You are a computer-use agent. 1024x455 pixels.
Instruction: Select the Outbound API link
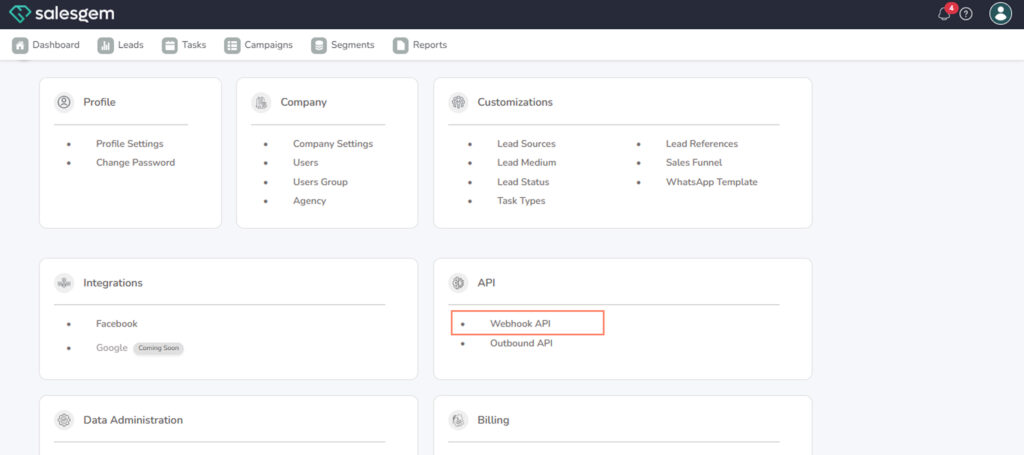click(521, 343)
